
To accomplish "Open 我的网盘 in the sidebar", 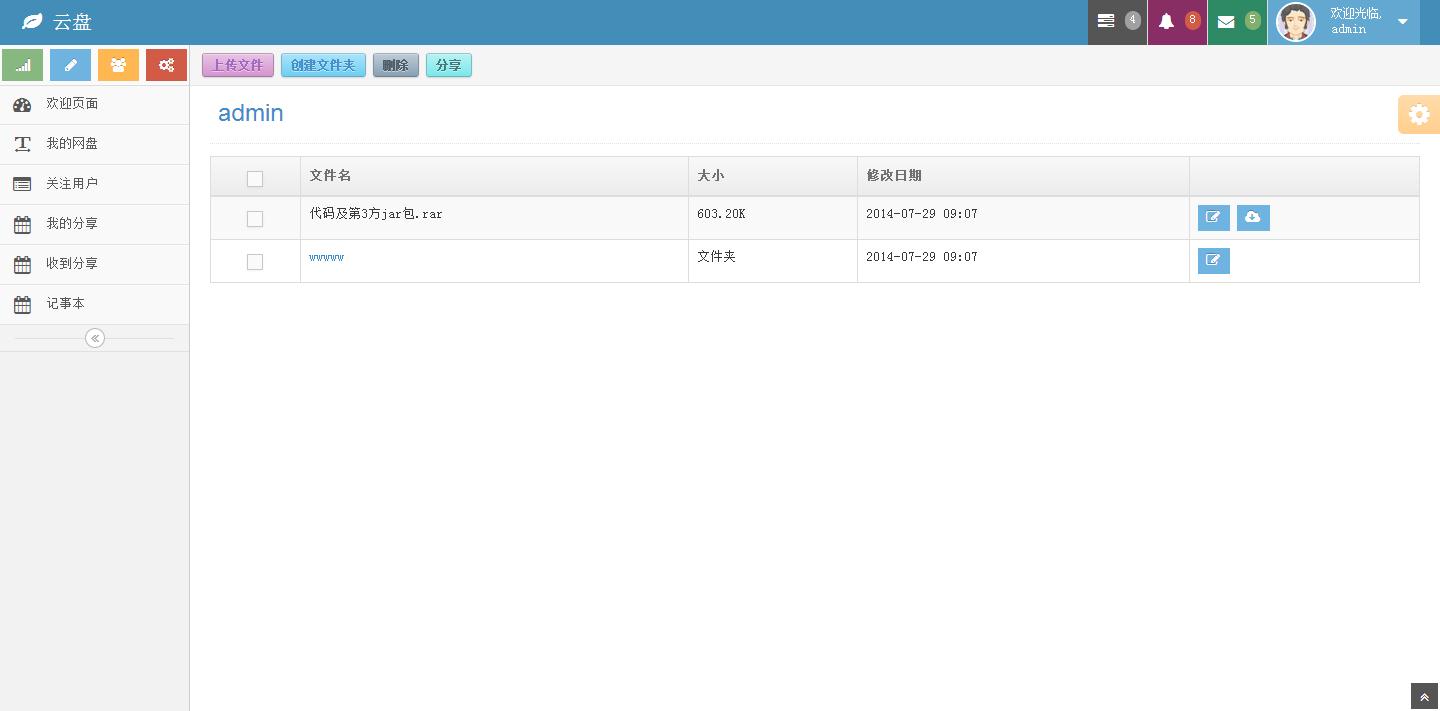I will coord(72,144).
